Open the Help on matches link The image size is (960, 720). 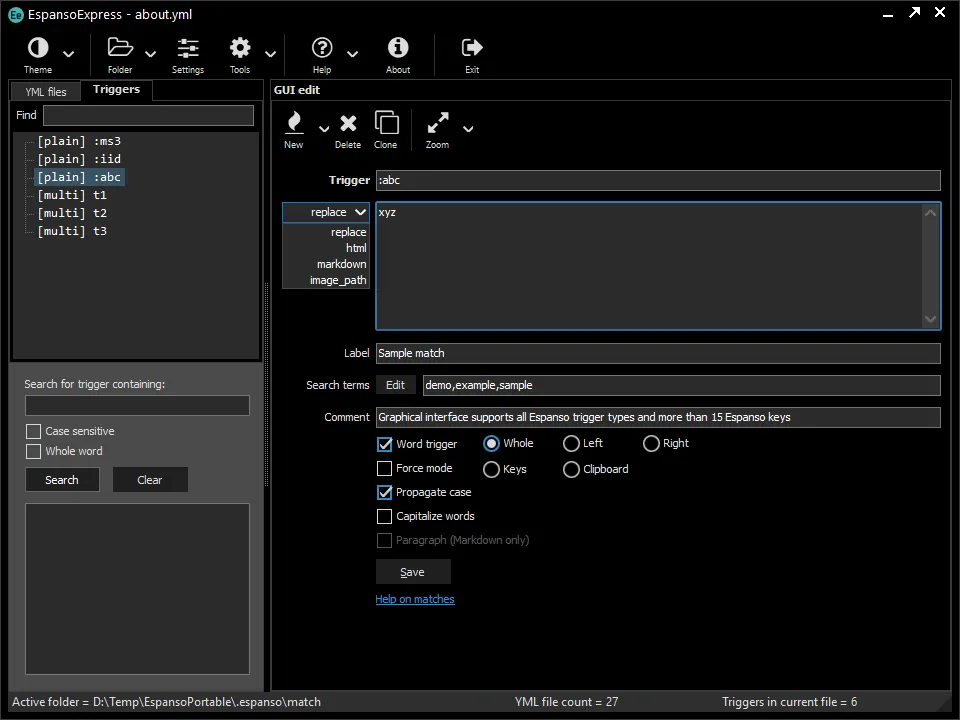pos(414,599)
